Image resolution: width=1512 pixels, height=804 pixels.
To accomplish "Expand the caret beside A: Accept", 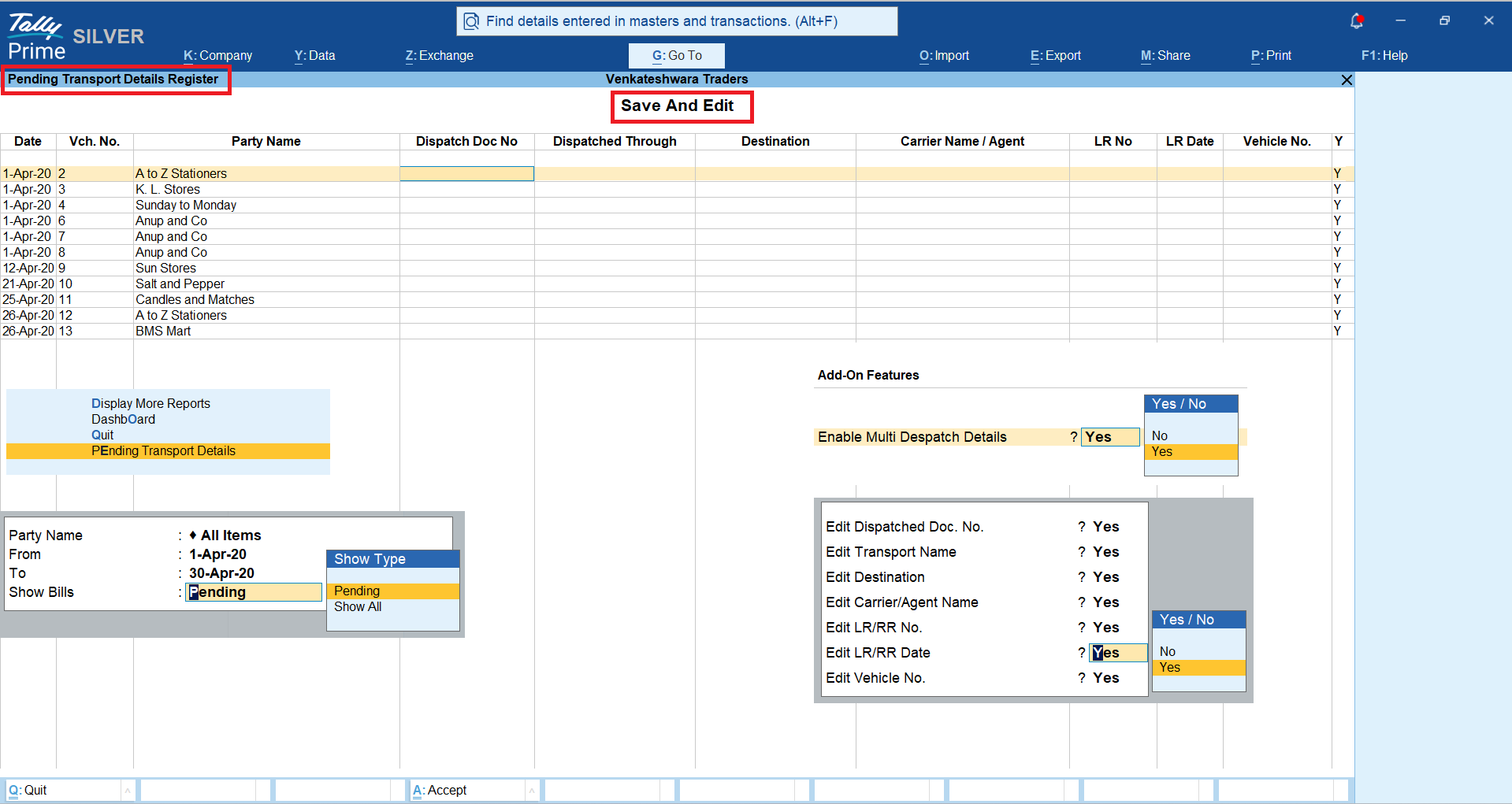I will point(532,791).
